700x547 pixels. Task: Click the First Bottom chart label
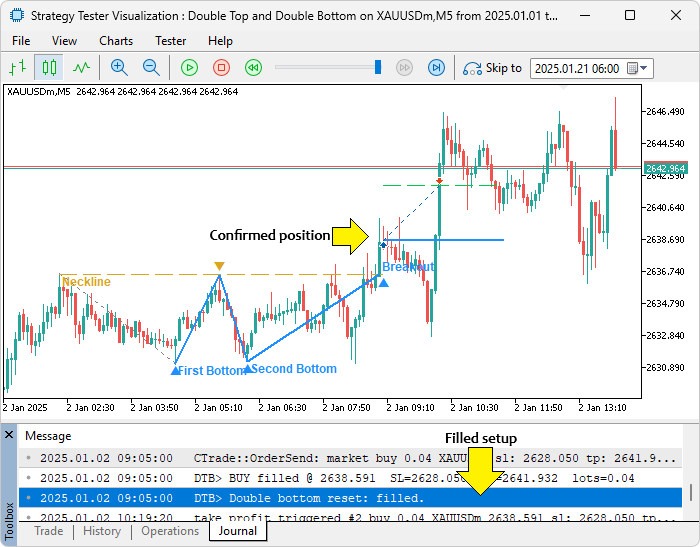tap(212, 371)
